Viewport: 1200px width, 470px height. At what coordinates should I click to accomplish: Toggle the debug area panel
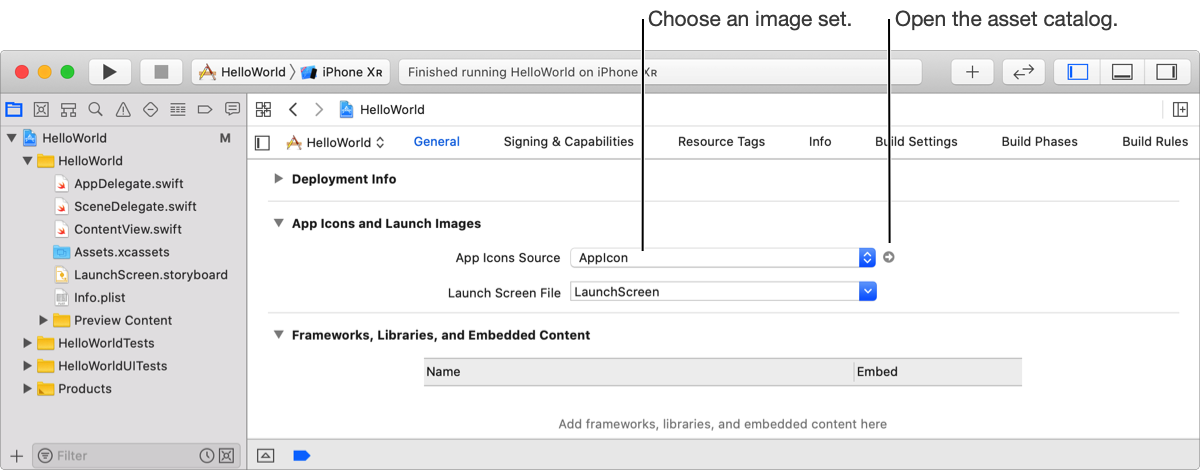click(1122, 72)
